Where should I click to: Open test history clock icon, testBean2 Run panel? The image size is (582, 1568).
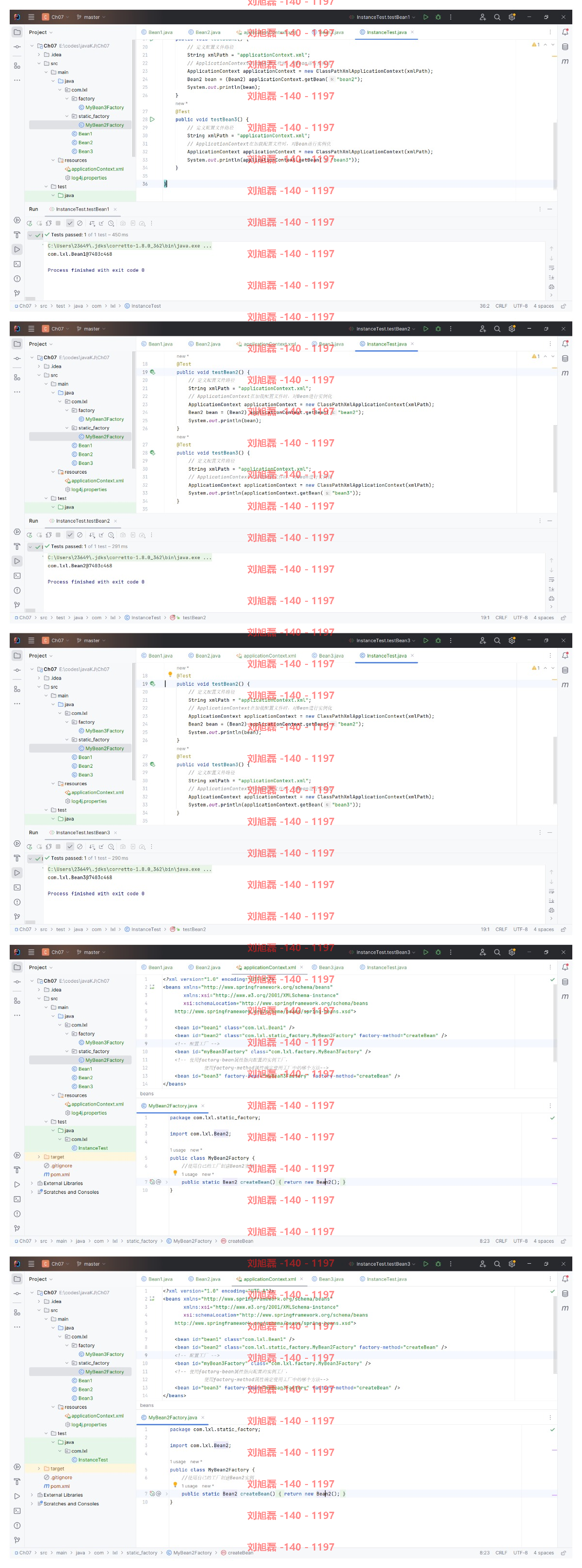[x=111, y=535]
